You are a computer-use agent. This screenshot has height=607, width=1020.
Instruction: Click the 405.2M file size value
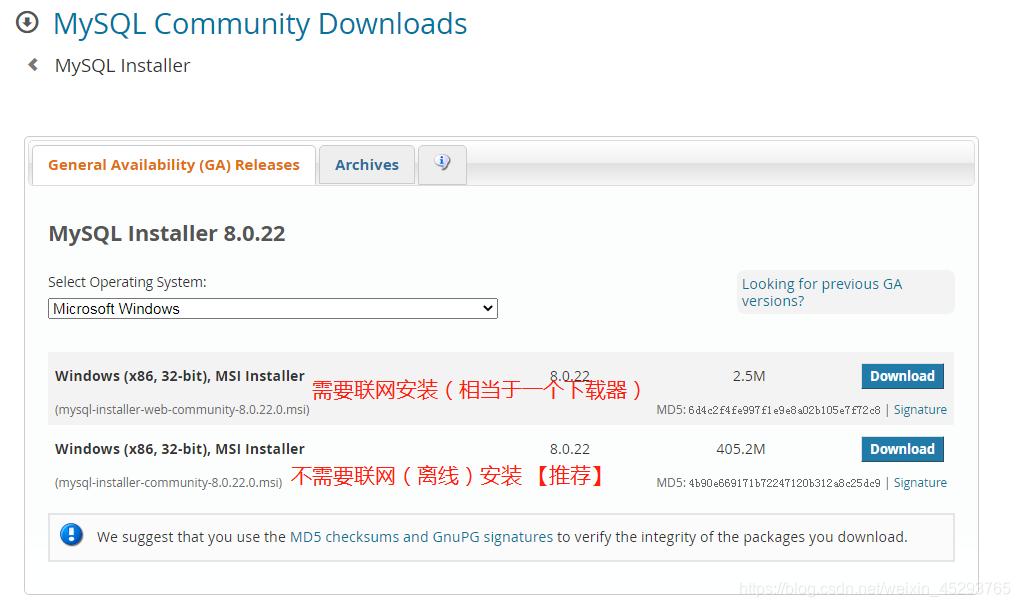coord(740,449)
